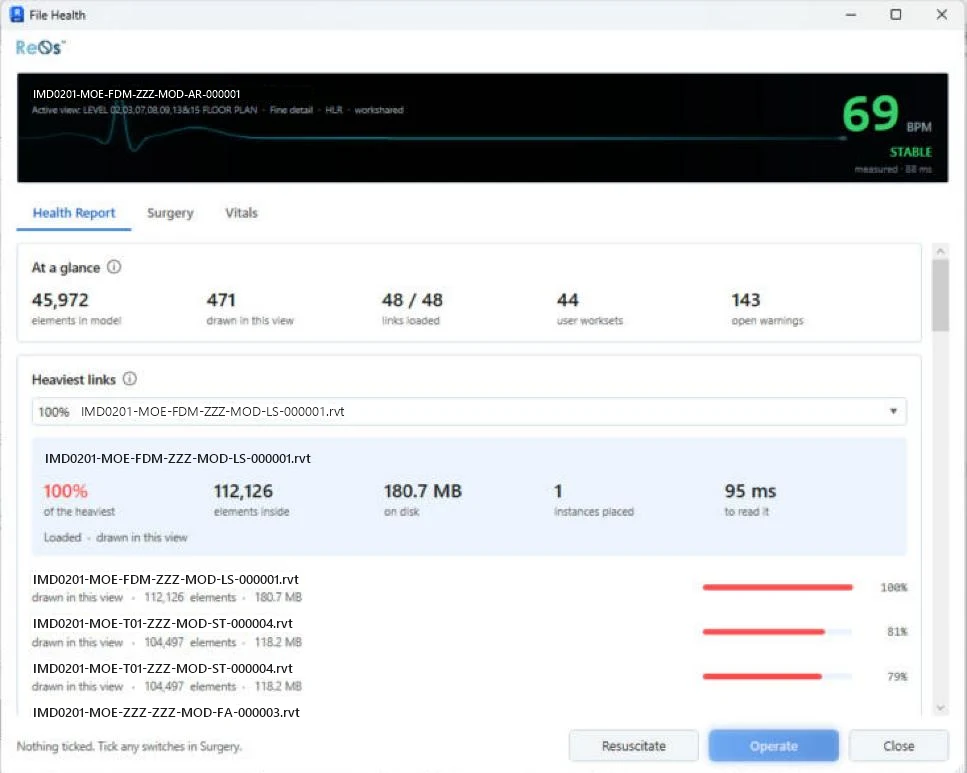This screenshot has width=967, height=773.
Task: Click the MOD-AR-000001 model name in the monitor
Action: tap(136, 94)
